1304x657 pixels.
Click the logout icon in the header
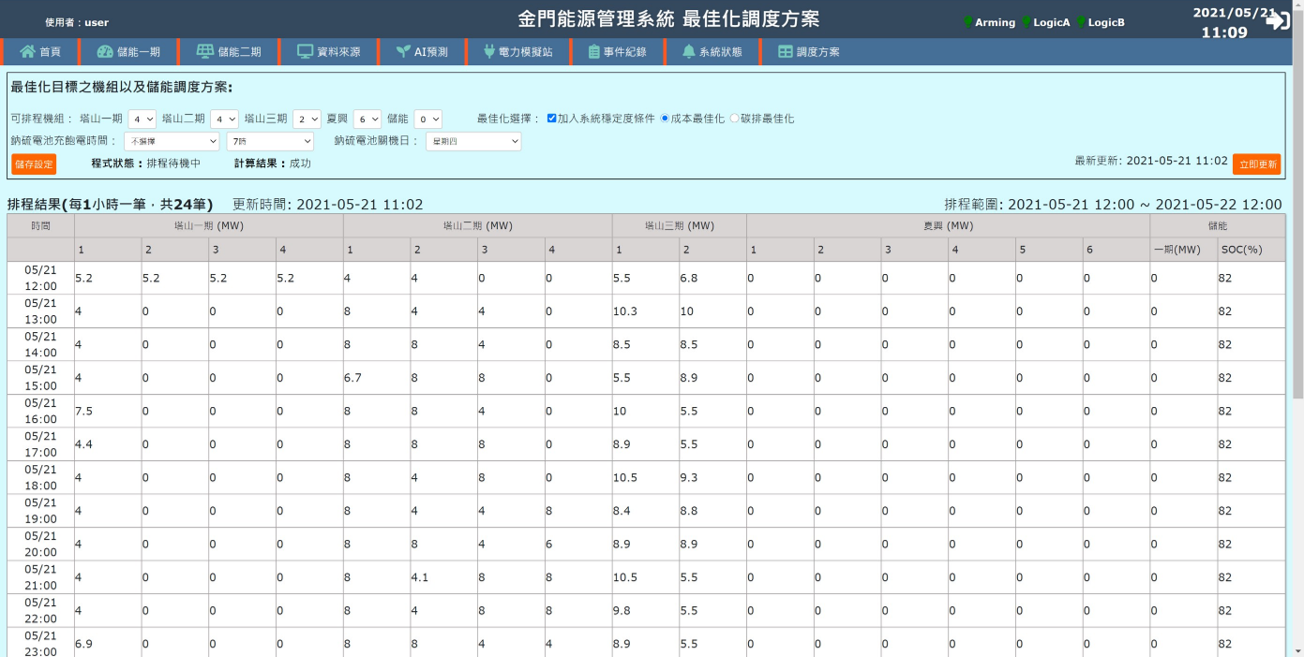tap(1278, 21)
